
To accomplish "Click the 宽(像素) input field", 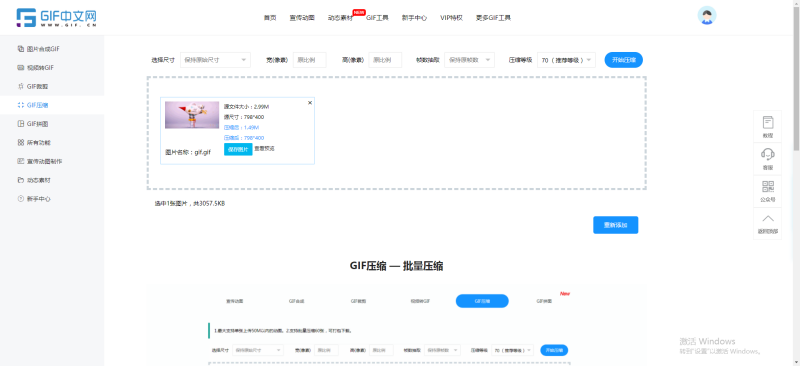I will coord(310,60).
